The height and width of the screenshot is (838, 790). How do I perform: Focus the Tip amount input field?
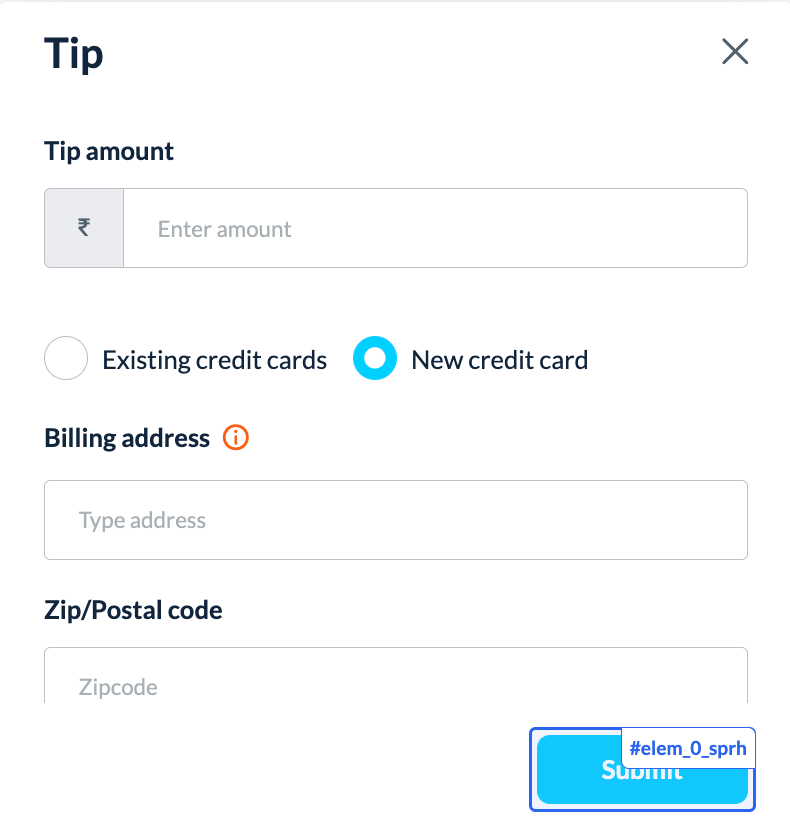coord(435,228)
